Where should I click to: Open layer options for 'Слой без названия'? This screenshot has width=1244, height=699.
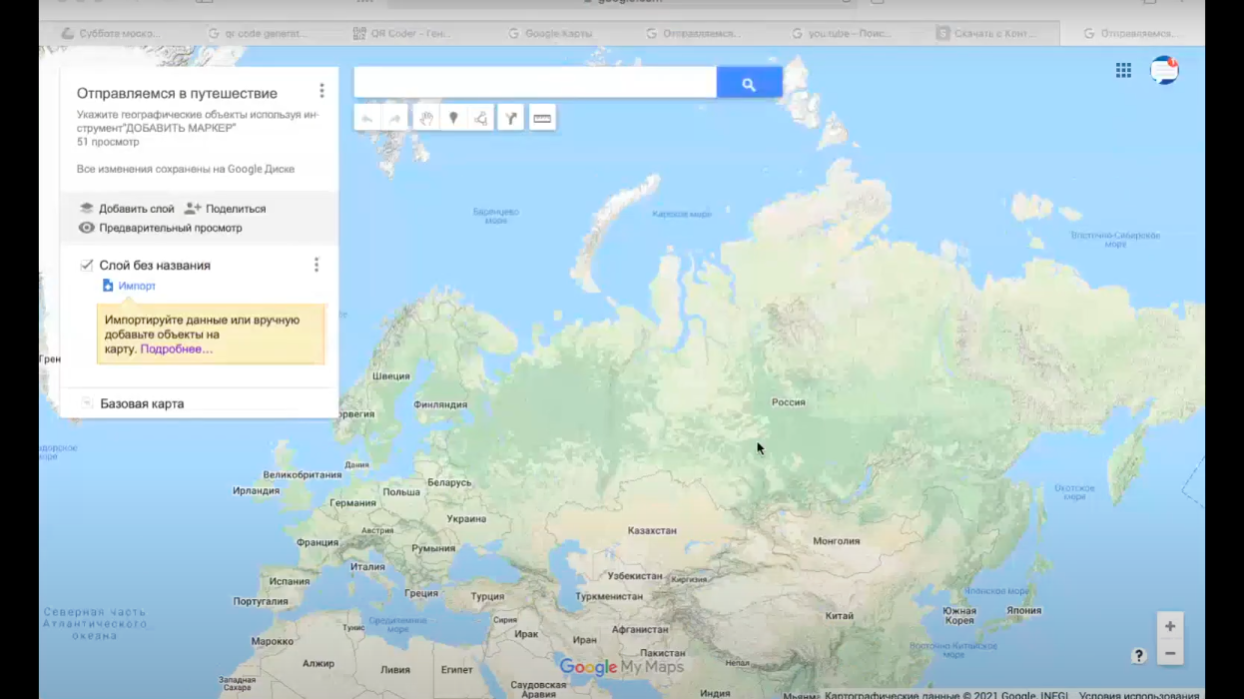316,265
